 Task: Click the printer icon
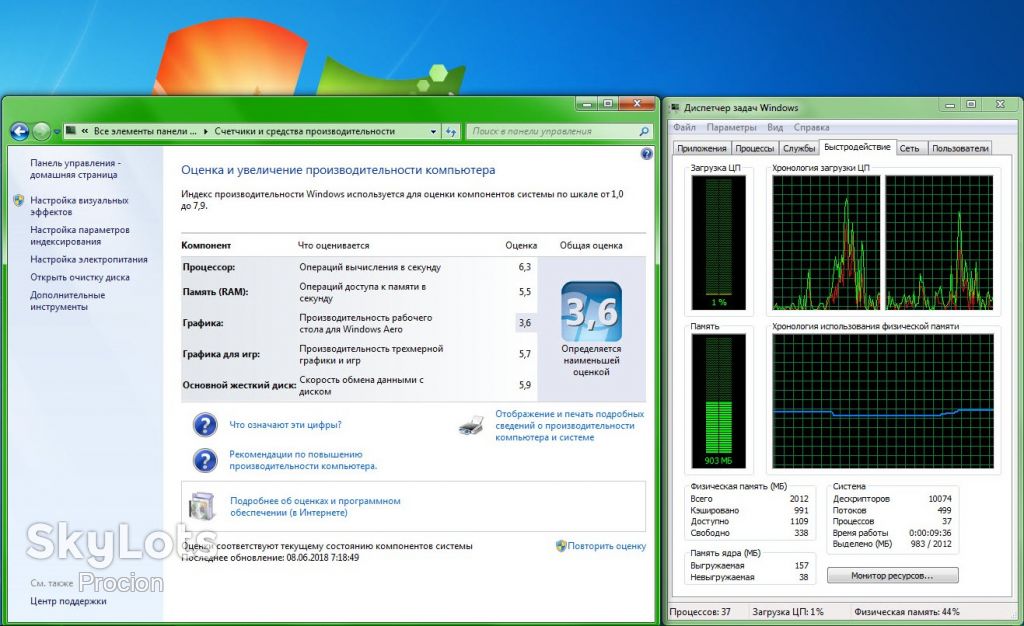point(472,426)
